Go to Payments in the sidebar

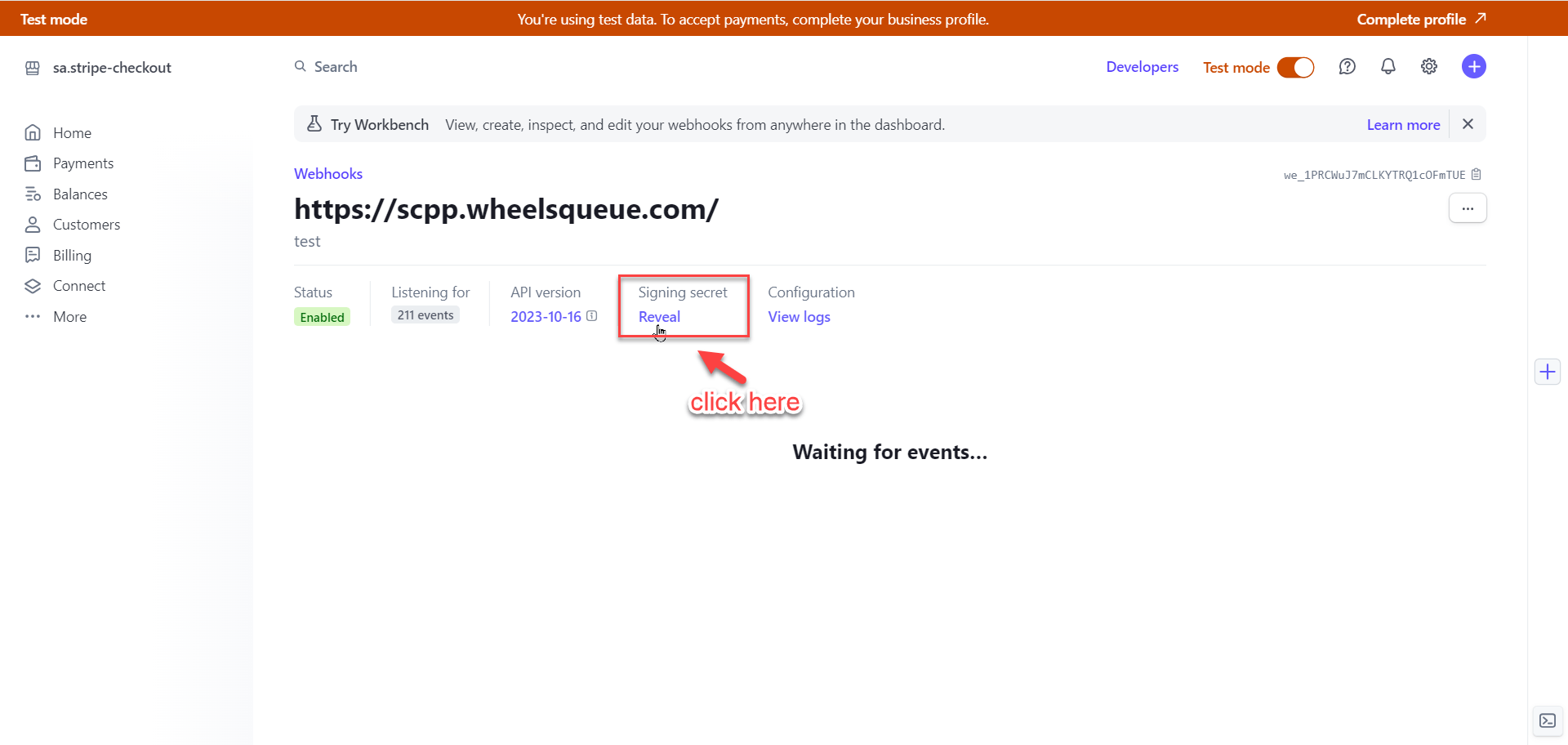click(x=82, y=163)
